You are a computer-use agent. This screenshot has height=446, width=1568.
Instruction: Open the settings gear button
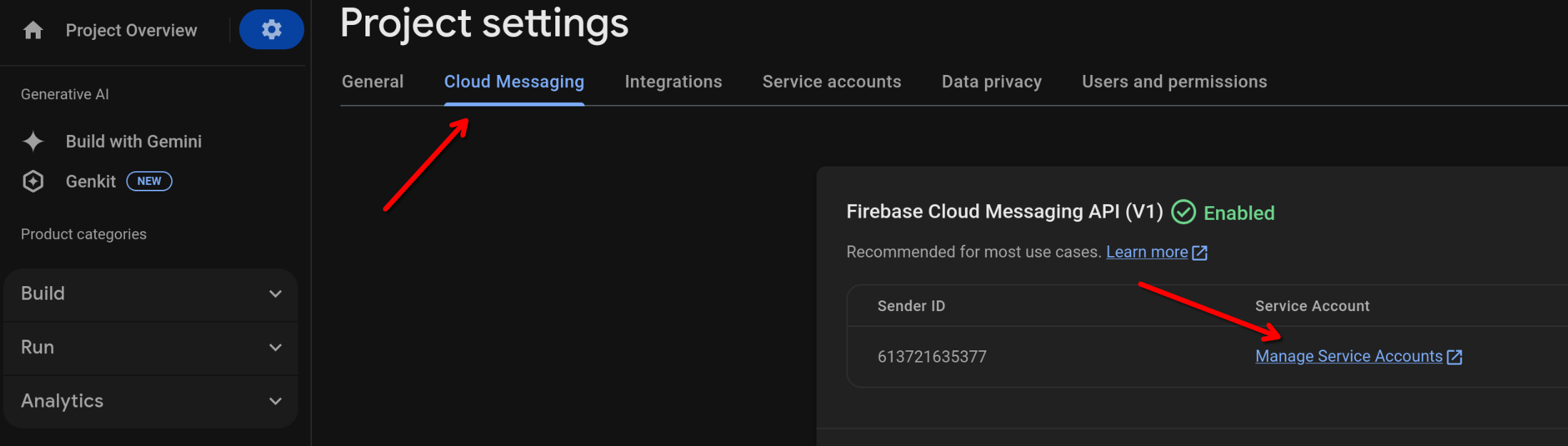coord(271,29)
